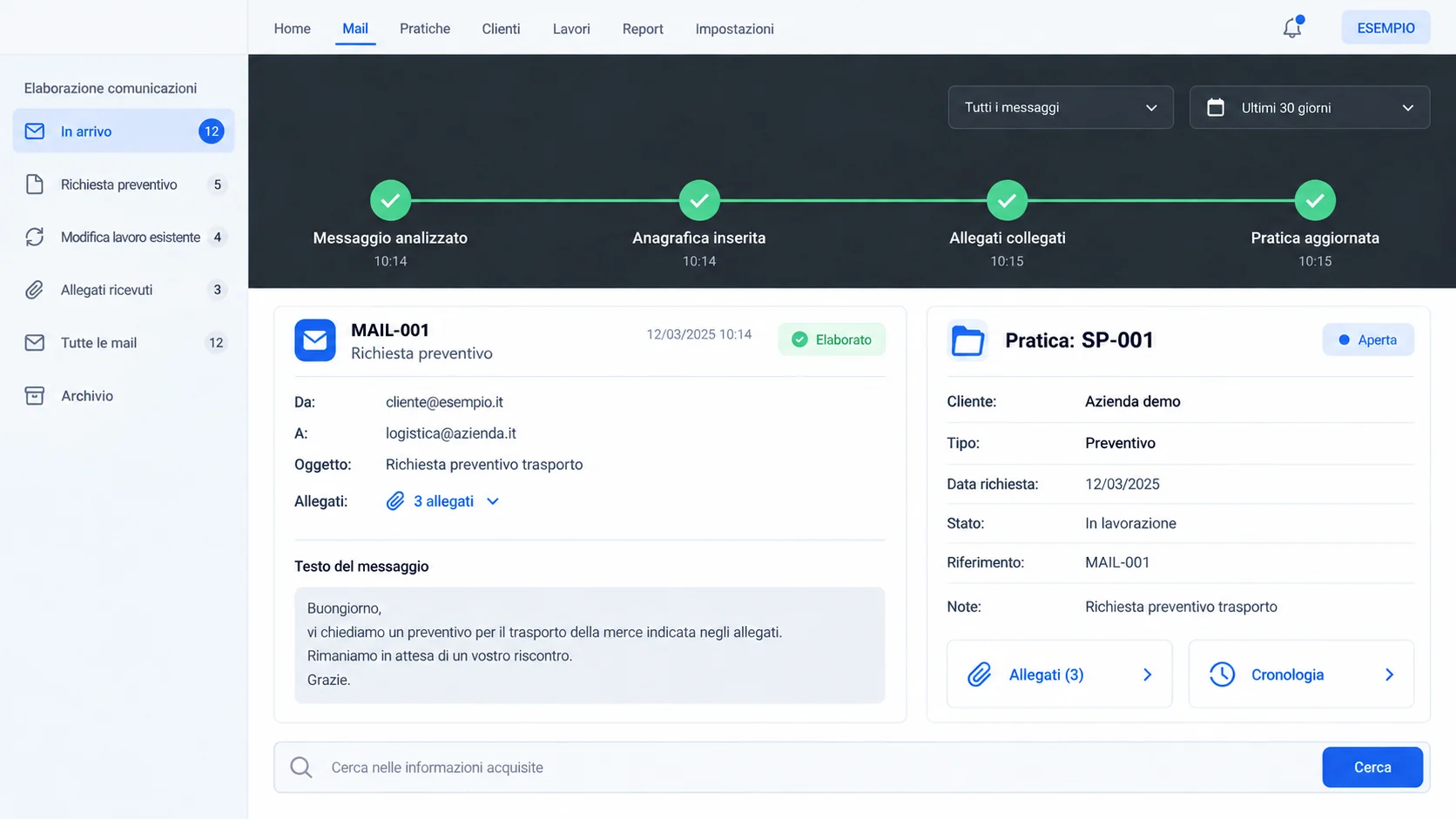The height and width of the screenshot is (819, 1456).
Task: Open the Tutti i messaggi dropdown
Action: (1061, 108)
